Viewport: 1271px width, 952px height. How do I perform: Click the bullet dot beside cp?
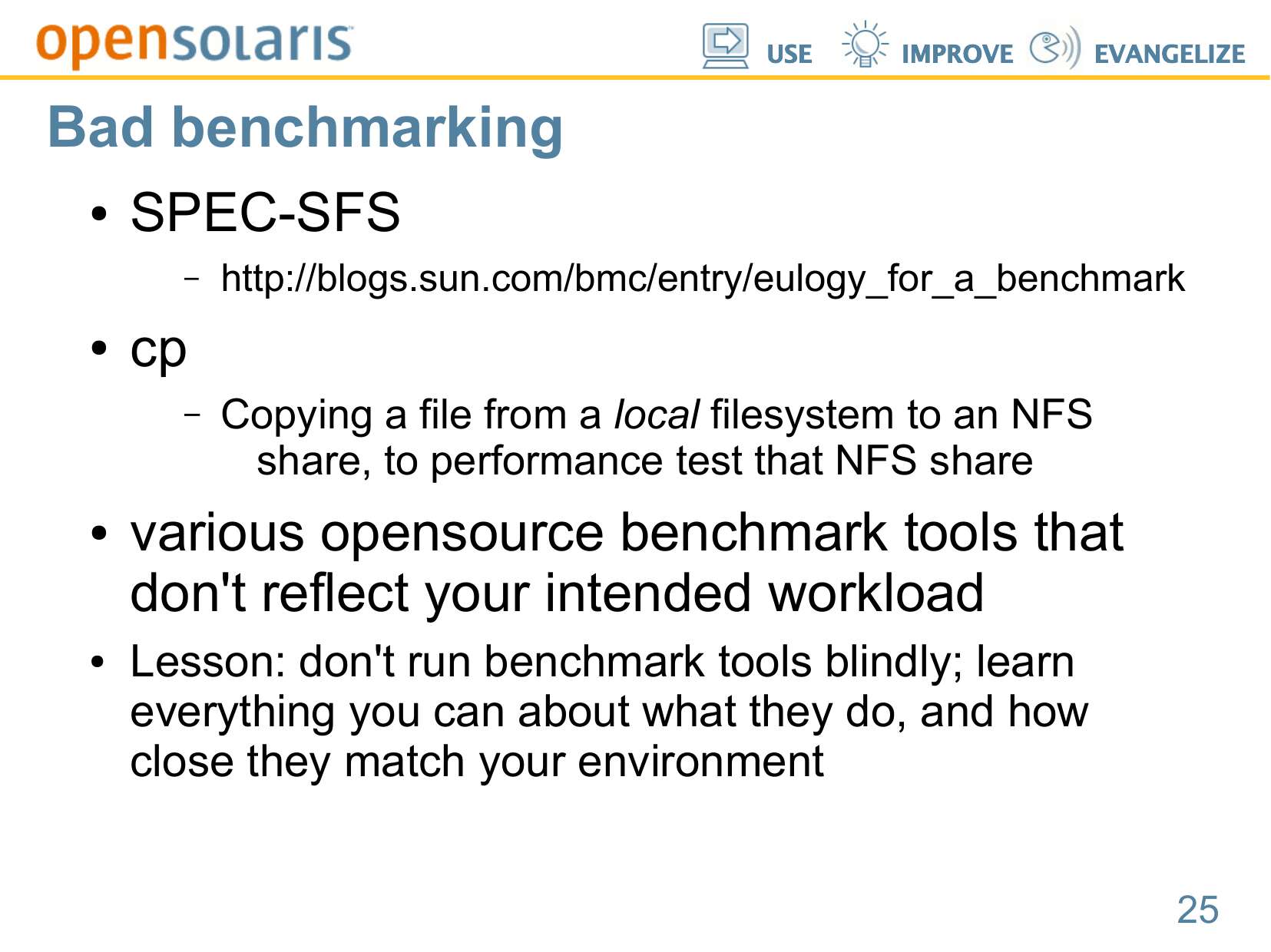[x=98, y=349]
